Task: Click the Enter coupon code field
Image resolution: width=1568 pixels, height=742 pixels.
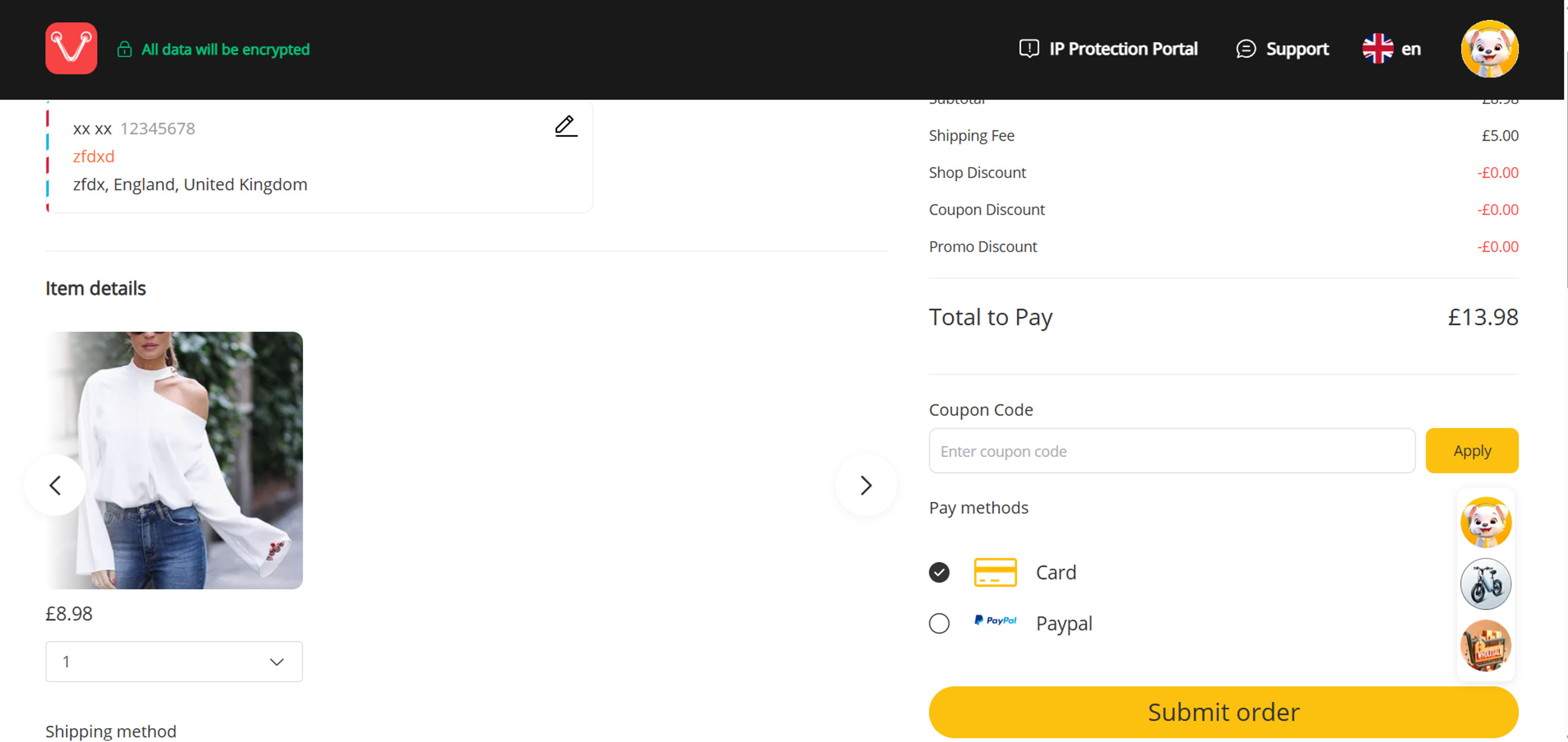Action: coord(1172,450)
